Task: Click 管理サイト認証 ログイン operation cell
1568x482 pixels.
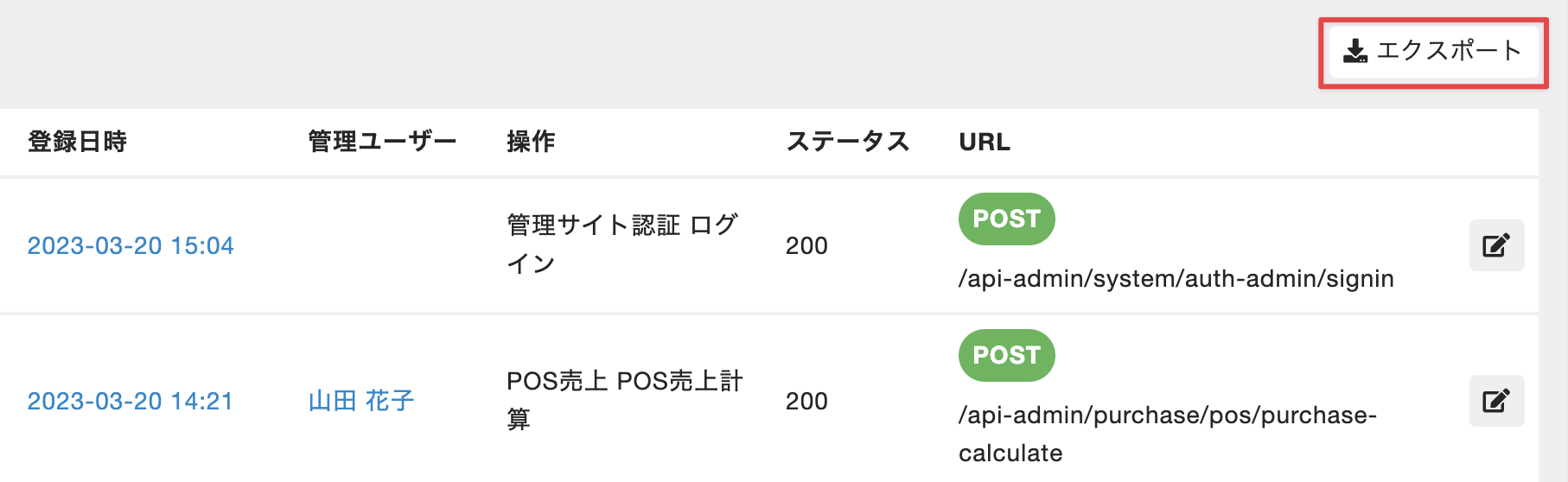Action: click(x=621, y=244)
